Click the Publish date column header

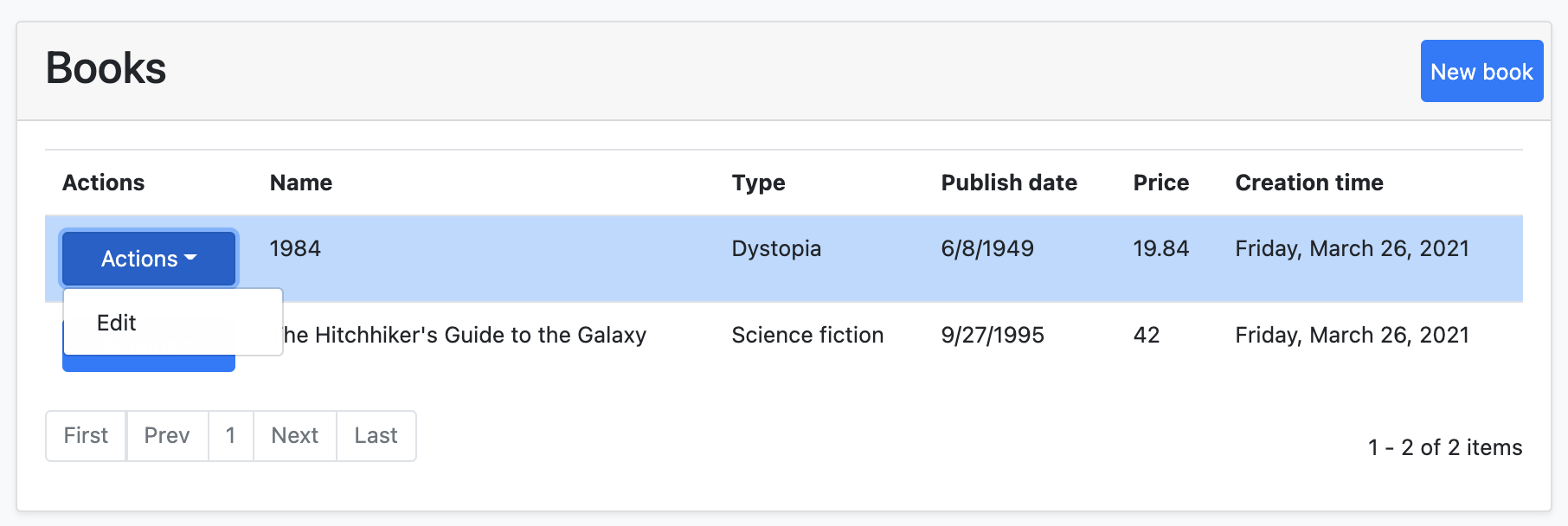coord(1009,183)
